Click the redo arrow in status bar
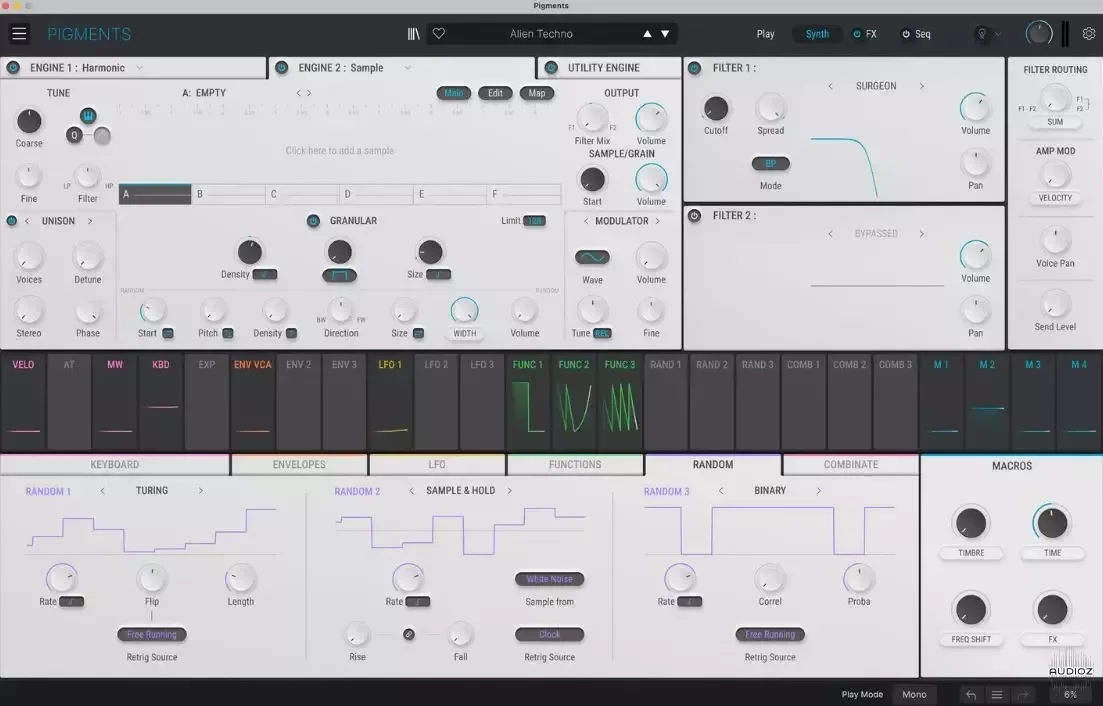The width and height of the screenshot is (1103, 706). [x=1023, y=695]
